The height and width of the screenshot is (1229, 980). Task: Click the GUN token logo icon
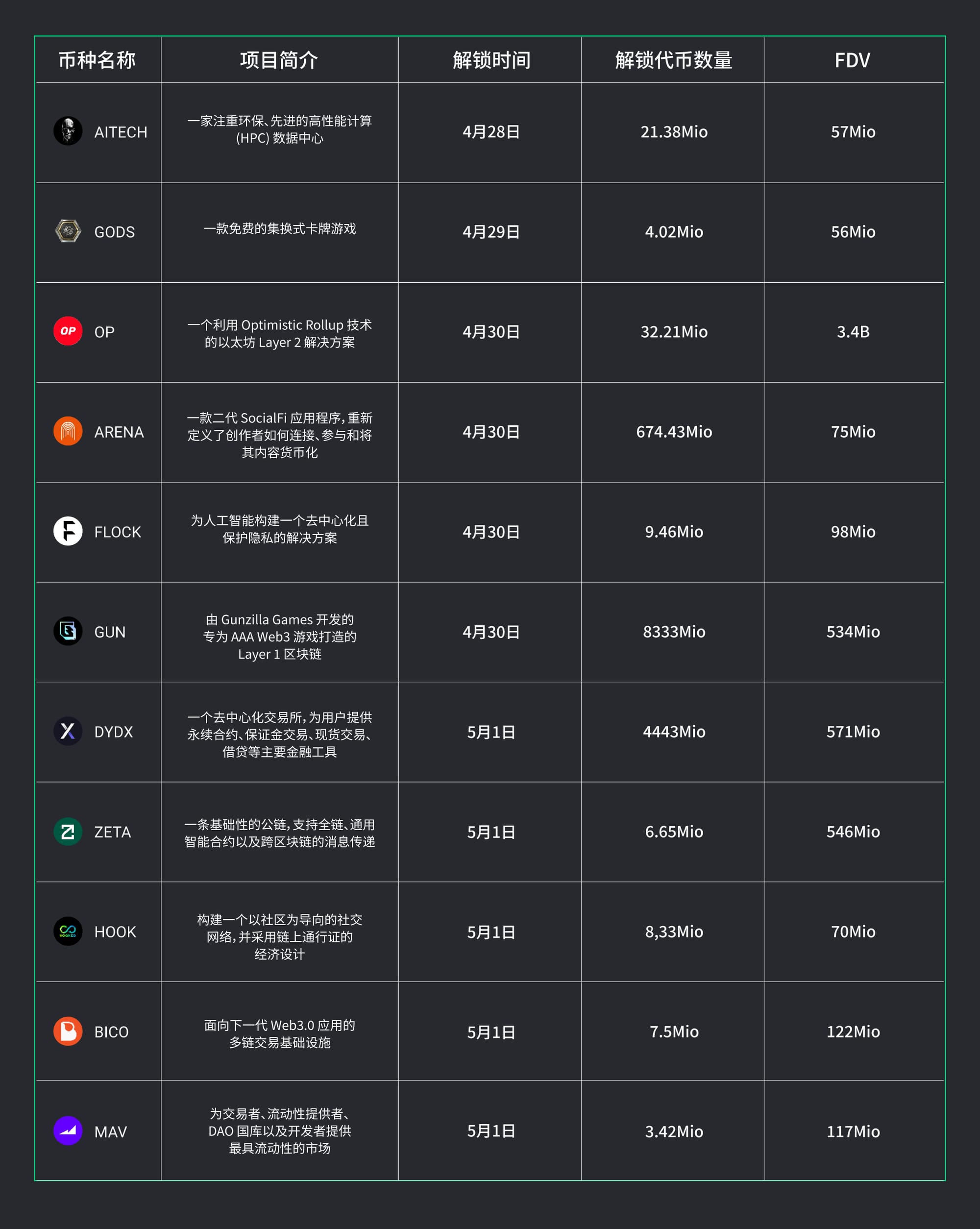[68, 631]
